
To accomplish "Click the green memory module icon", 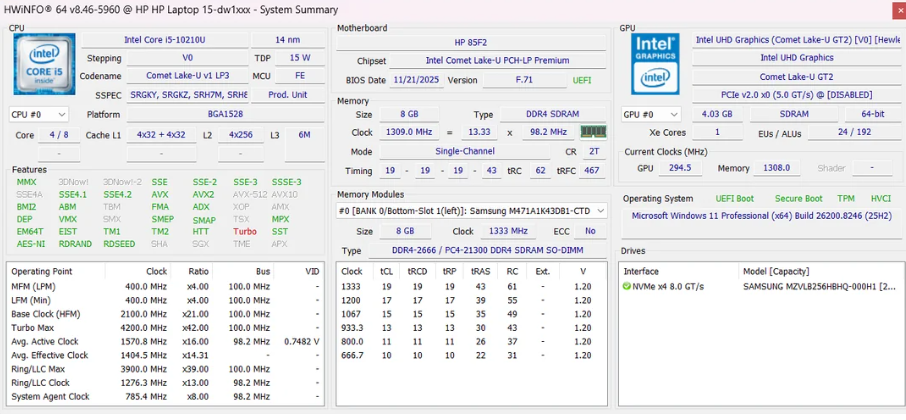I will tap(594, 132).
